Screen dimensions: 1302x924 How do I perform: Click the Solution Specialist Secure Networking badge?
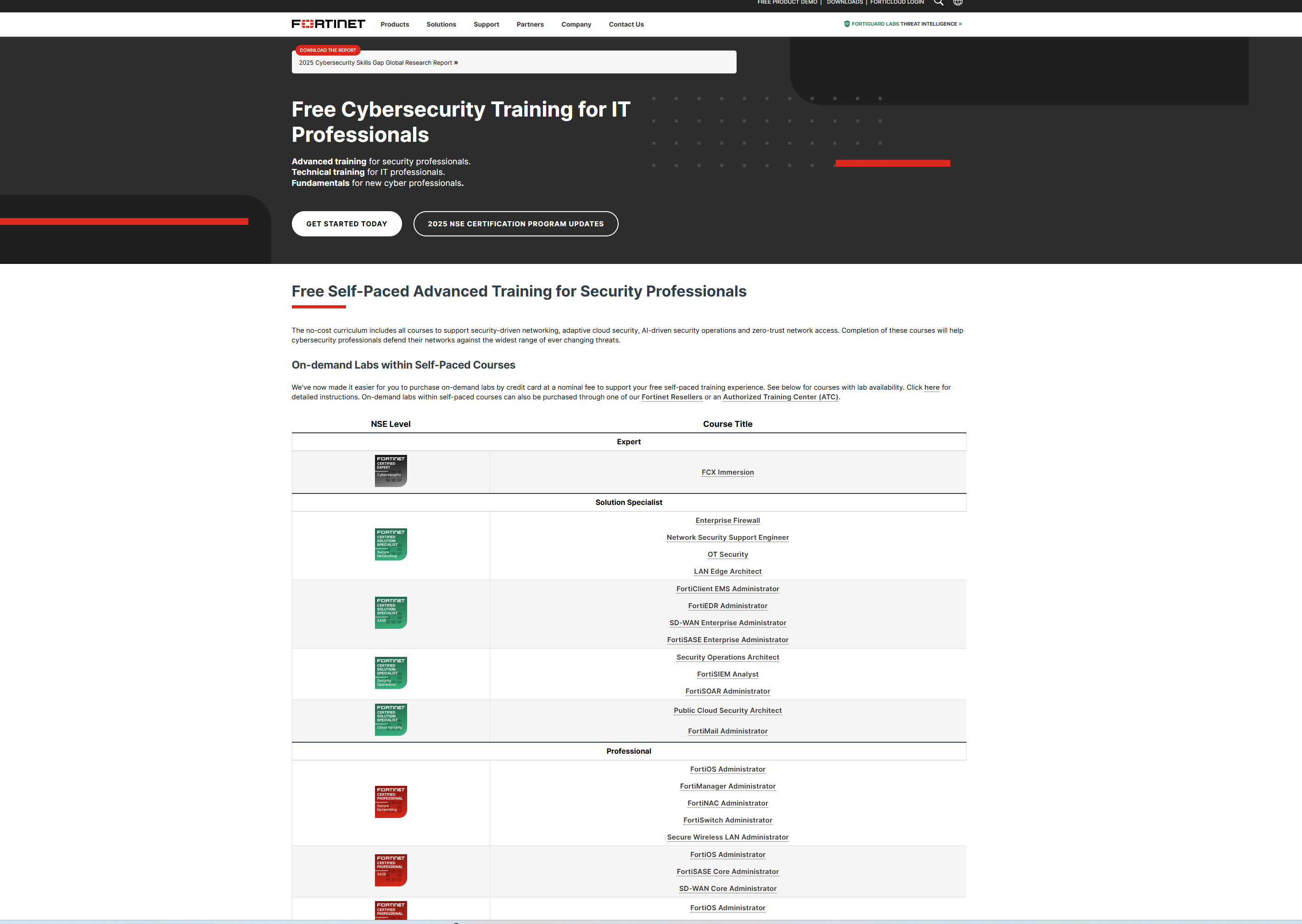[391, 544]
